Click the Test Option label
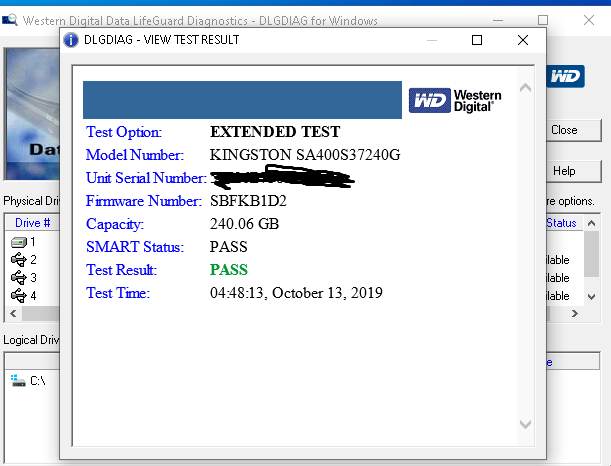This screenshot has width=611, height=466. (x=124, y=132)
